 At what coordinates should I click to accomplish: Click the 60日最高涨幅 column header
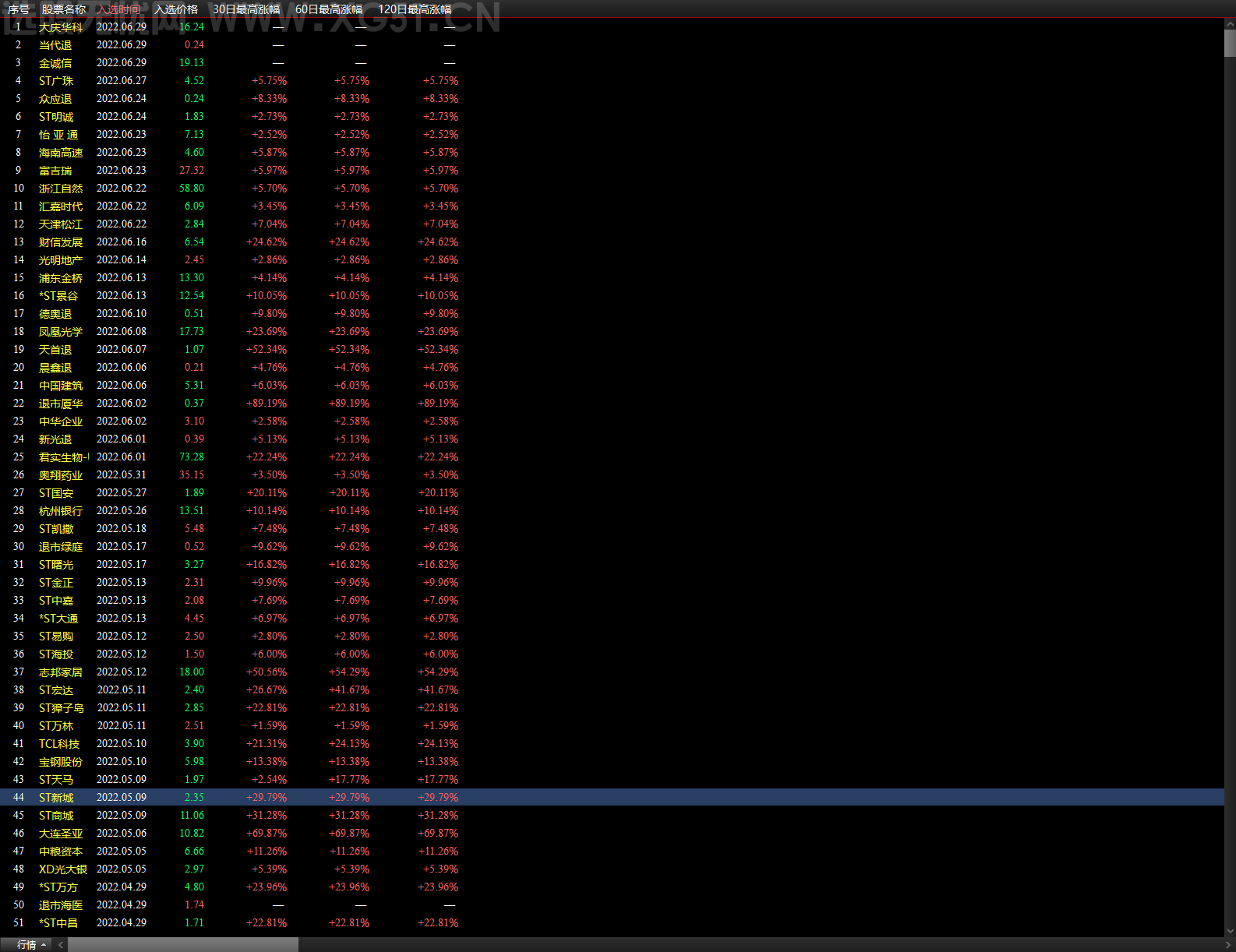pyautogui.click(x=329, y=9)
